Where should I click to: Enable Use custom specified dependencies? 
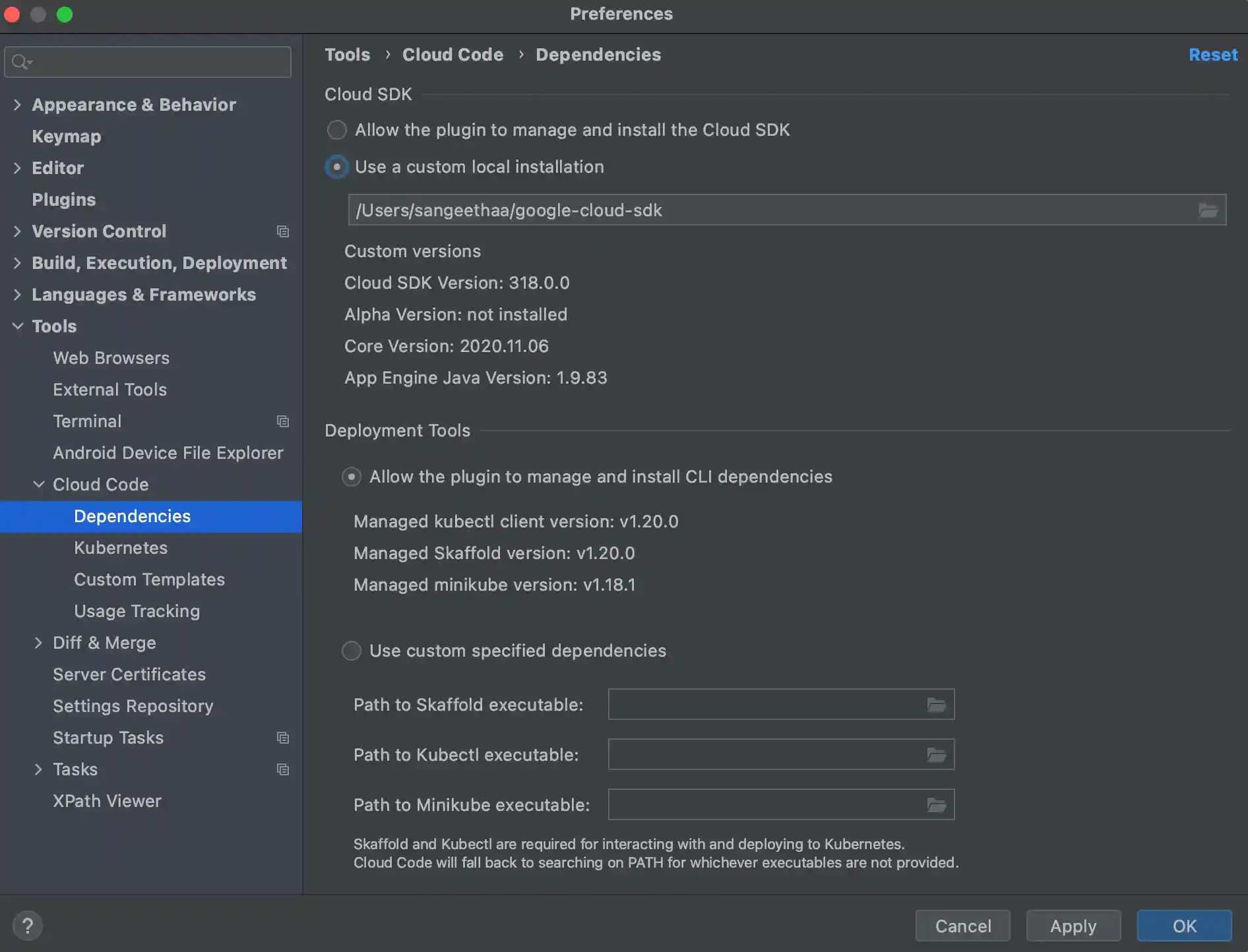click(352, 651)
